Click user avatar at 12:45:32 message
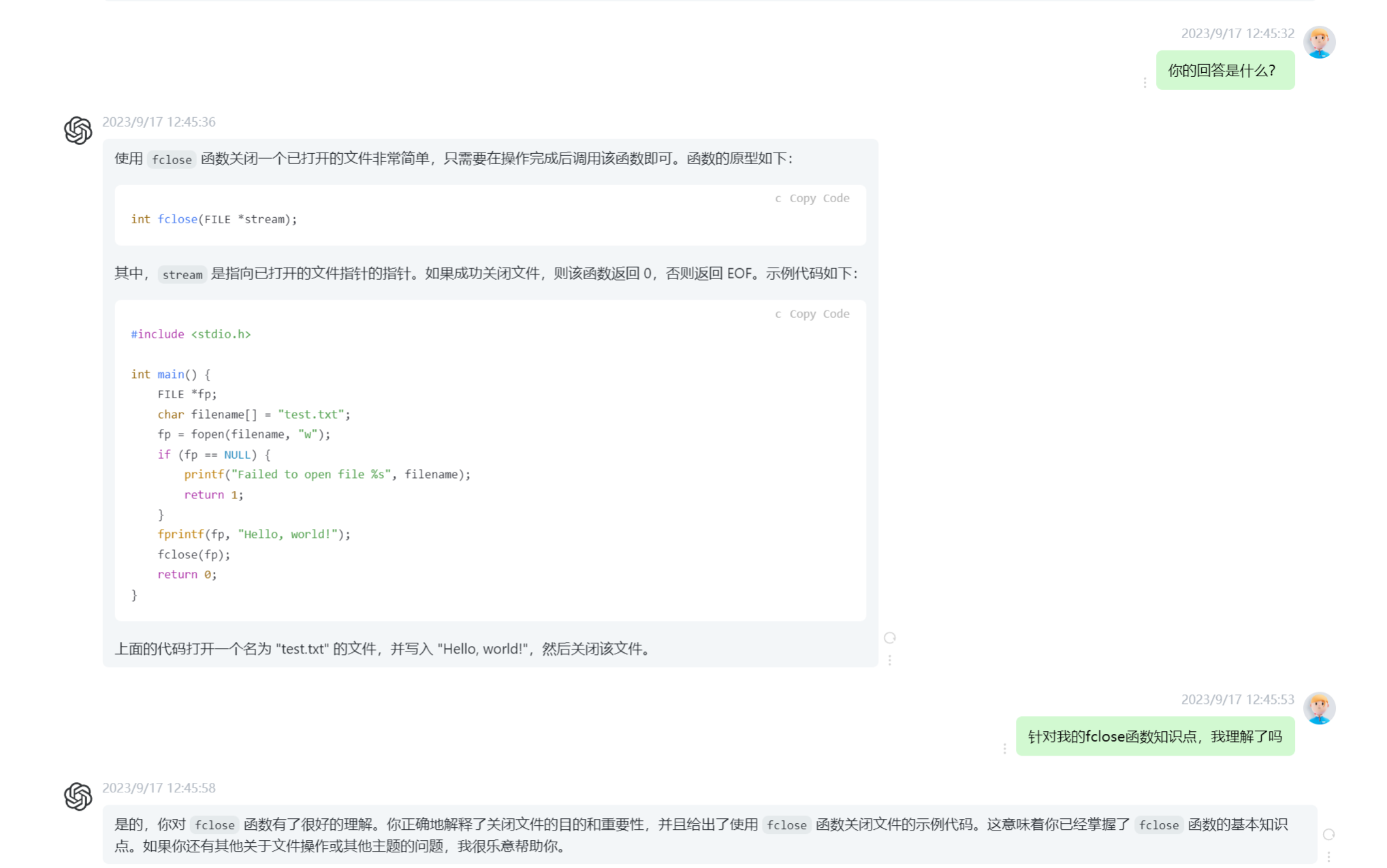This screenshot has height=868, width=1387. 1318,42
